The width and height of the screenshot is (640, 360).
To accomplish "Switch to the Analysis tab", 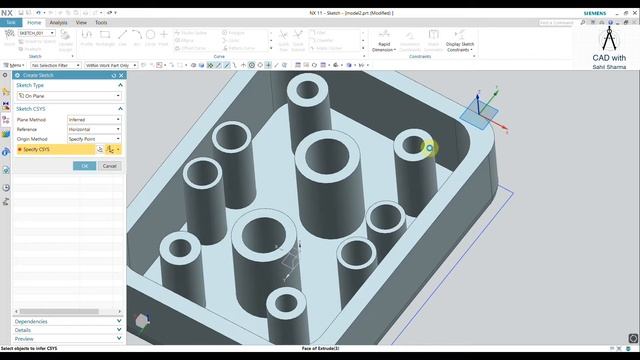I will point(58,23).
